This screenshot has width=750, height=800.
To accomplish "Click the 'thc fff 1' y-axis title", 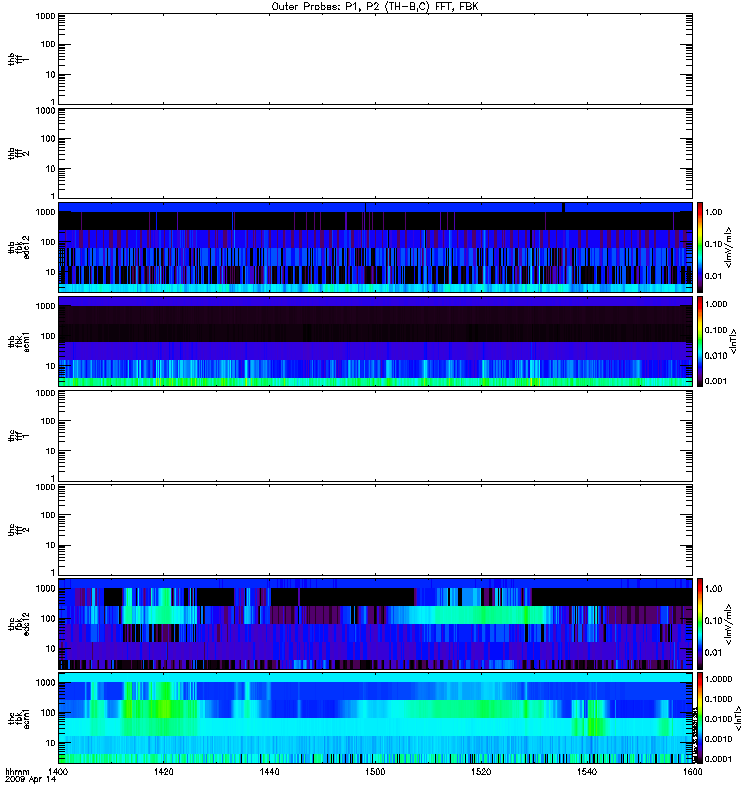I will [x=19, y=436].
